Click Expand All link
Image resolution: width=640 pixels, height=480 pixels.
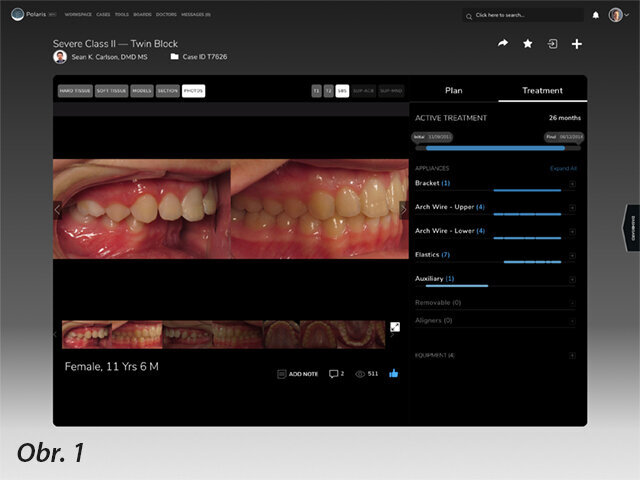point(564,168)
